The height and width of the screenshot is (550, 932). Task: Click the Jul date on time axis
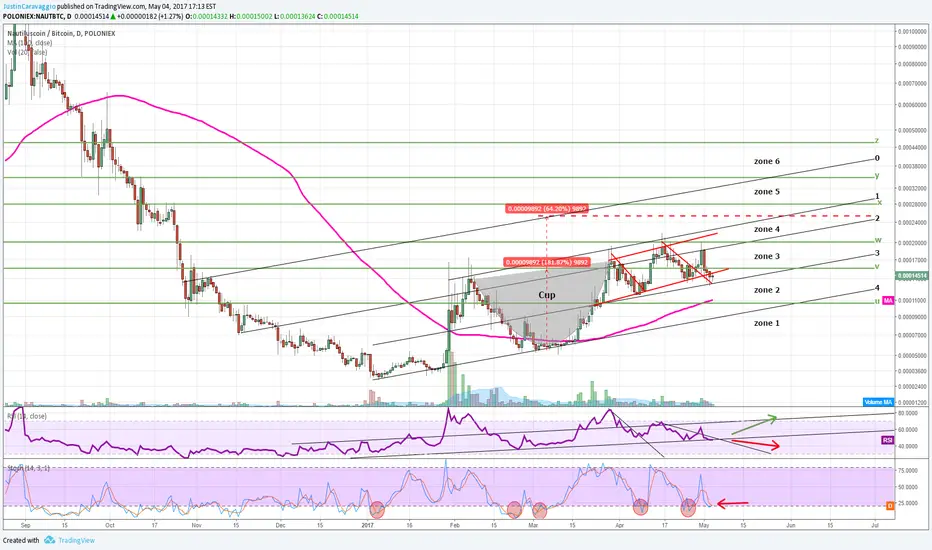[875, 526]
